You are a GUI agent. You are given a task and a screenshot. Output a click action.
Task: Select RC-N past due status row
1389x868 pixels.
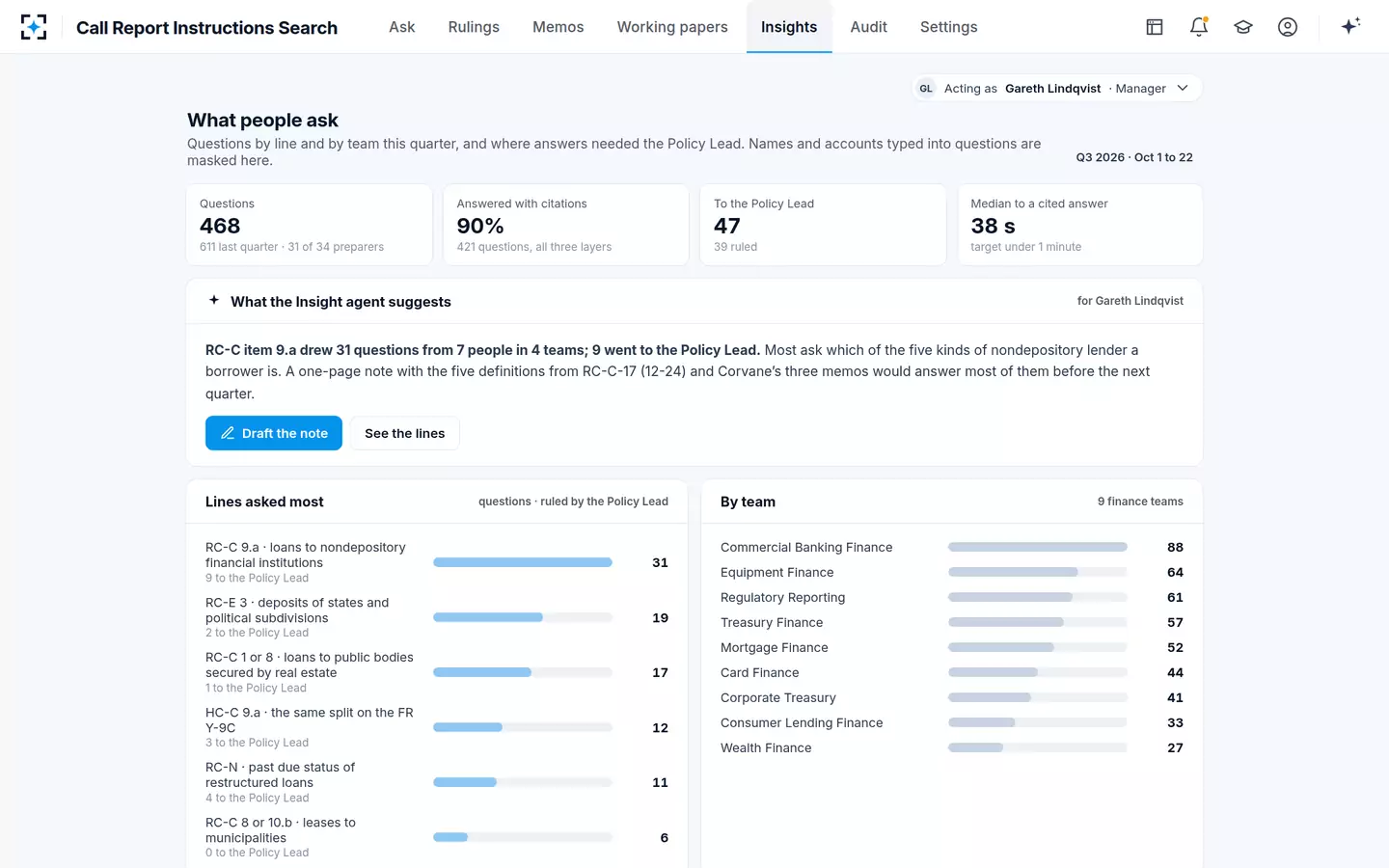437,782
